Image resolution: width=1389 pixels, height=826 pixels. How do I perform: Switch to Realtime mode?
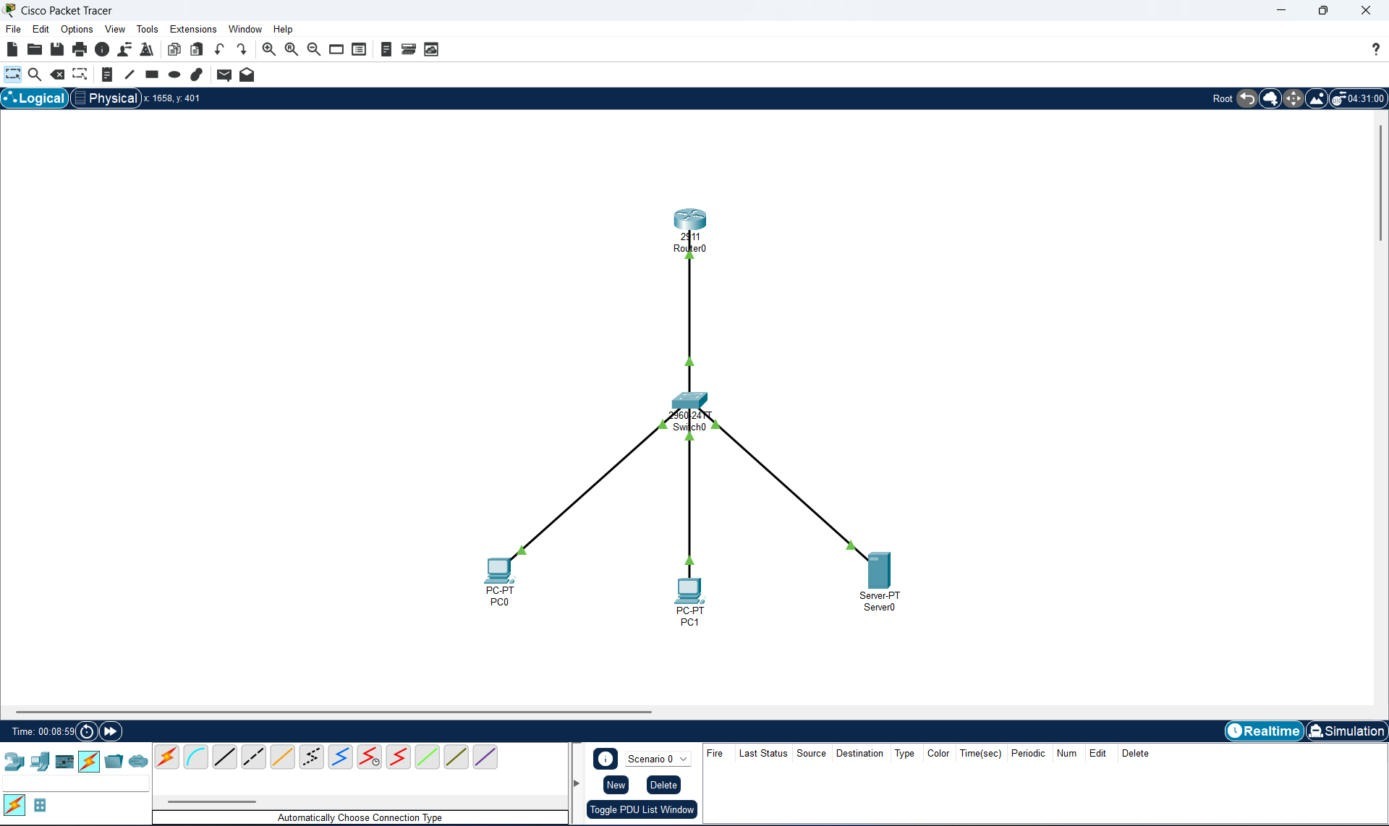[x=1265, y=731]
